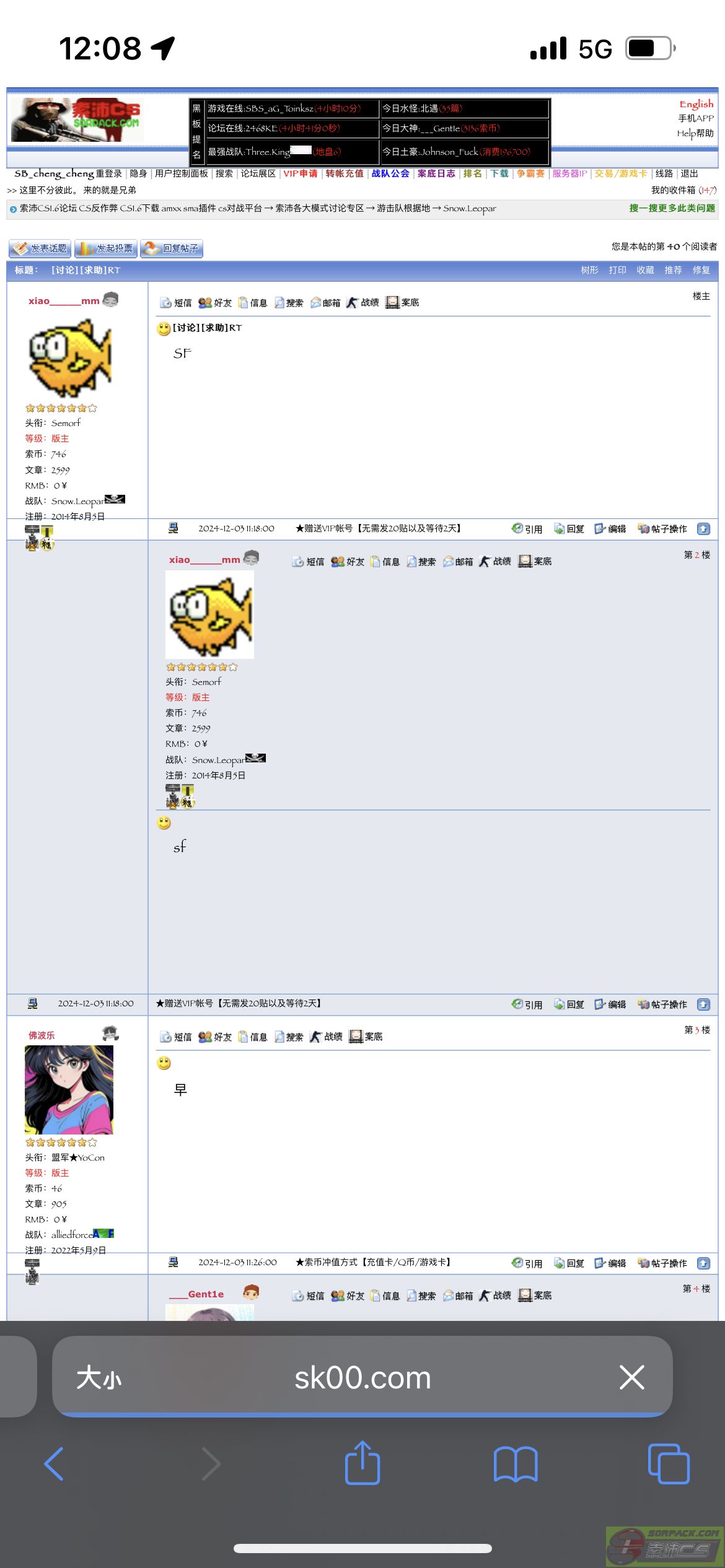This screenshot has width=725, height=1568.
Task: Select VIP申请 in navigation menu
Action: (301, 173)
